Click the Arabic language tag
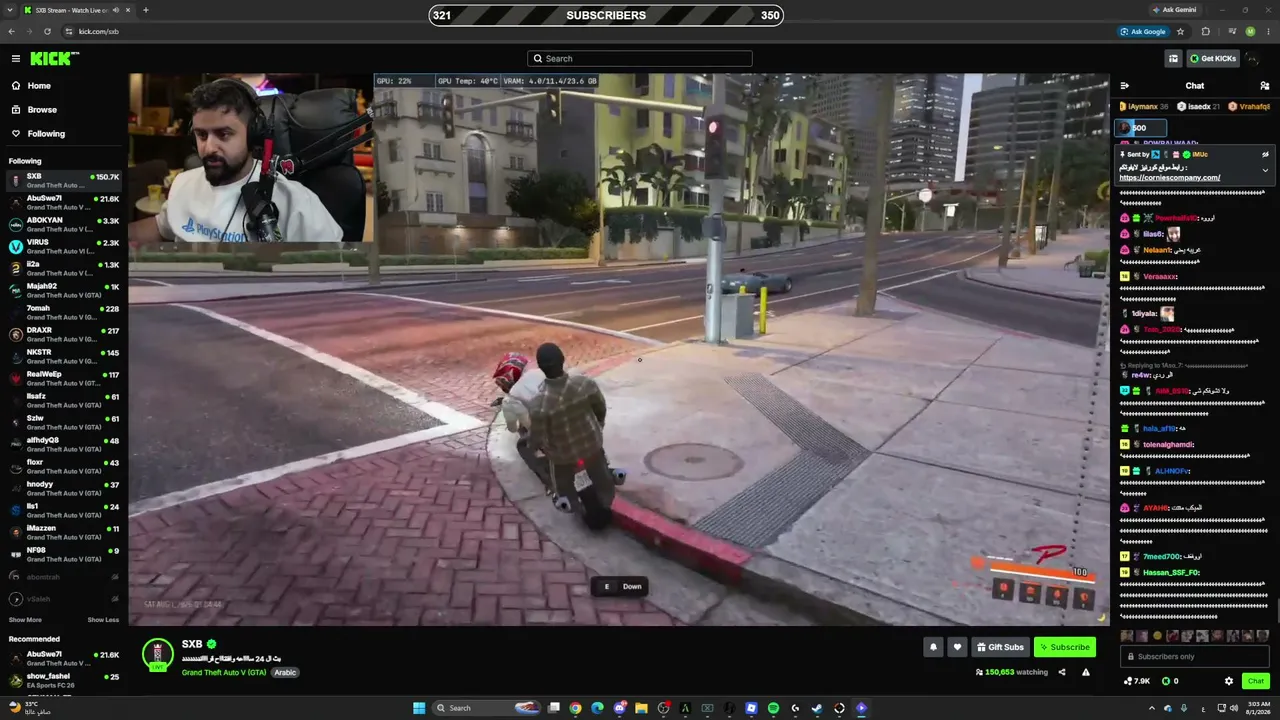1280x720 pixels. point(286,673)
